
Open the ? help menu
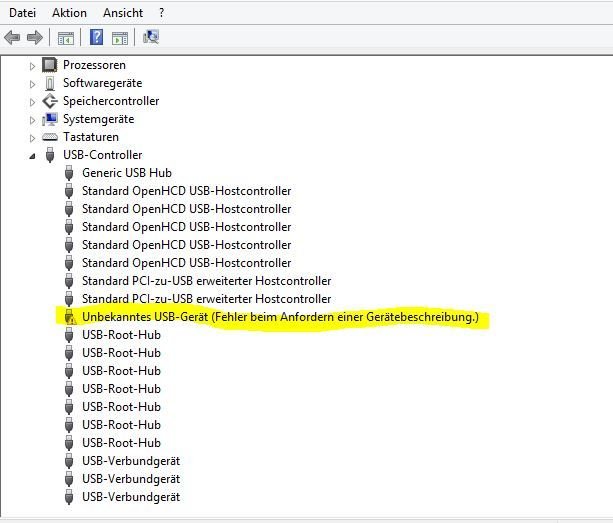point(162,13)
